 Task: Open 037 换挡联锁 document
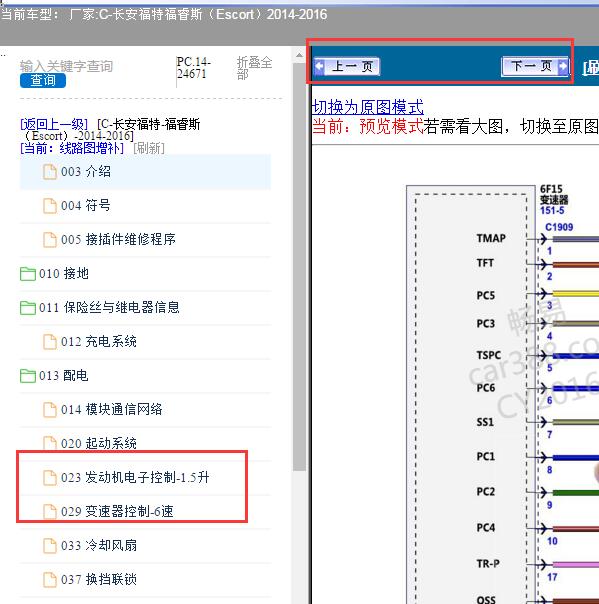145,579
